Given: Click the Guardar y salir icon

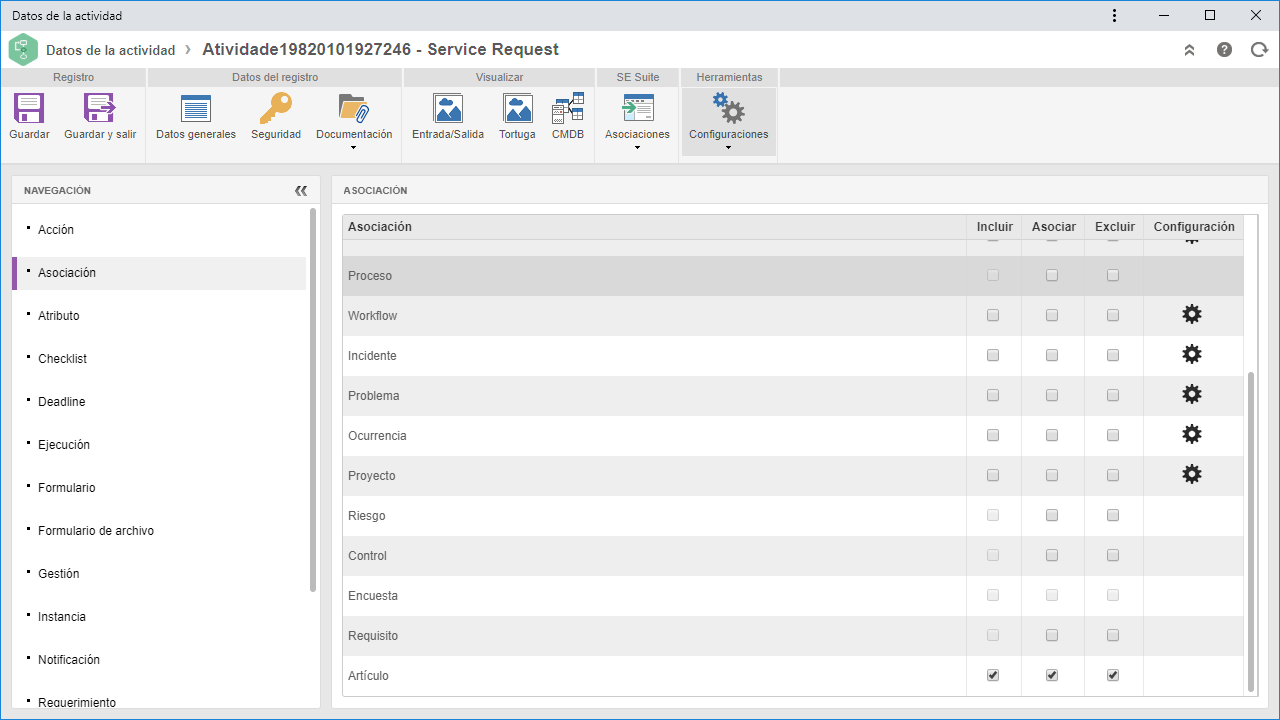Looking at the screenshot, I should click(100, 108).
